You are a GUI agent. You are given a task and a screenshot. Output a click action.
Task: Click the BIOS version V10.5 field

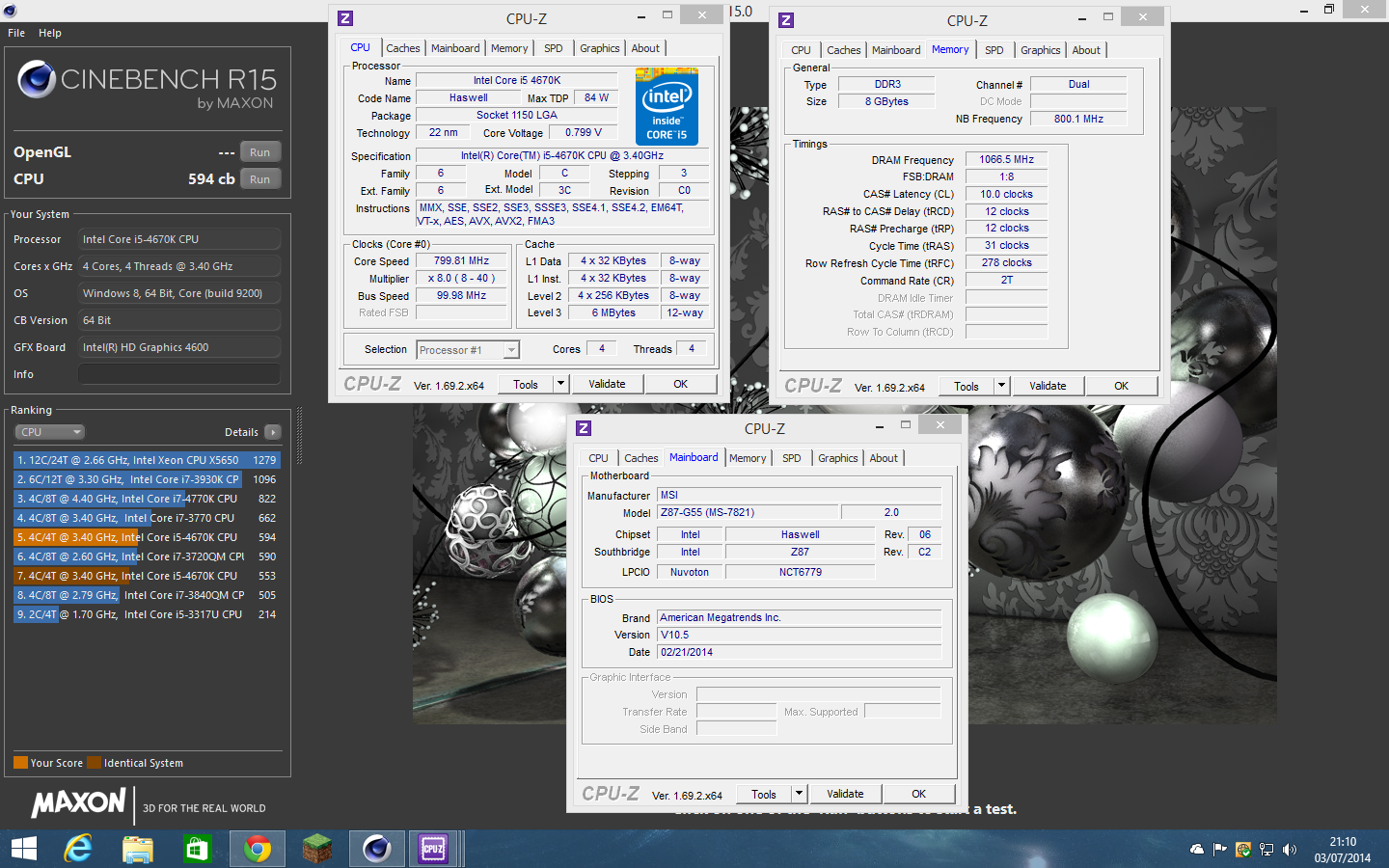coord(799,635)
